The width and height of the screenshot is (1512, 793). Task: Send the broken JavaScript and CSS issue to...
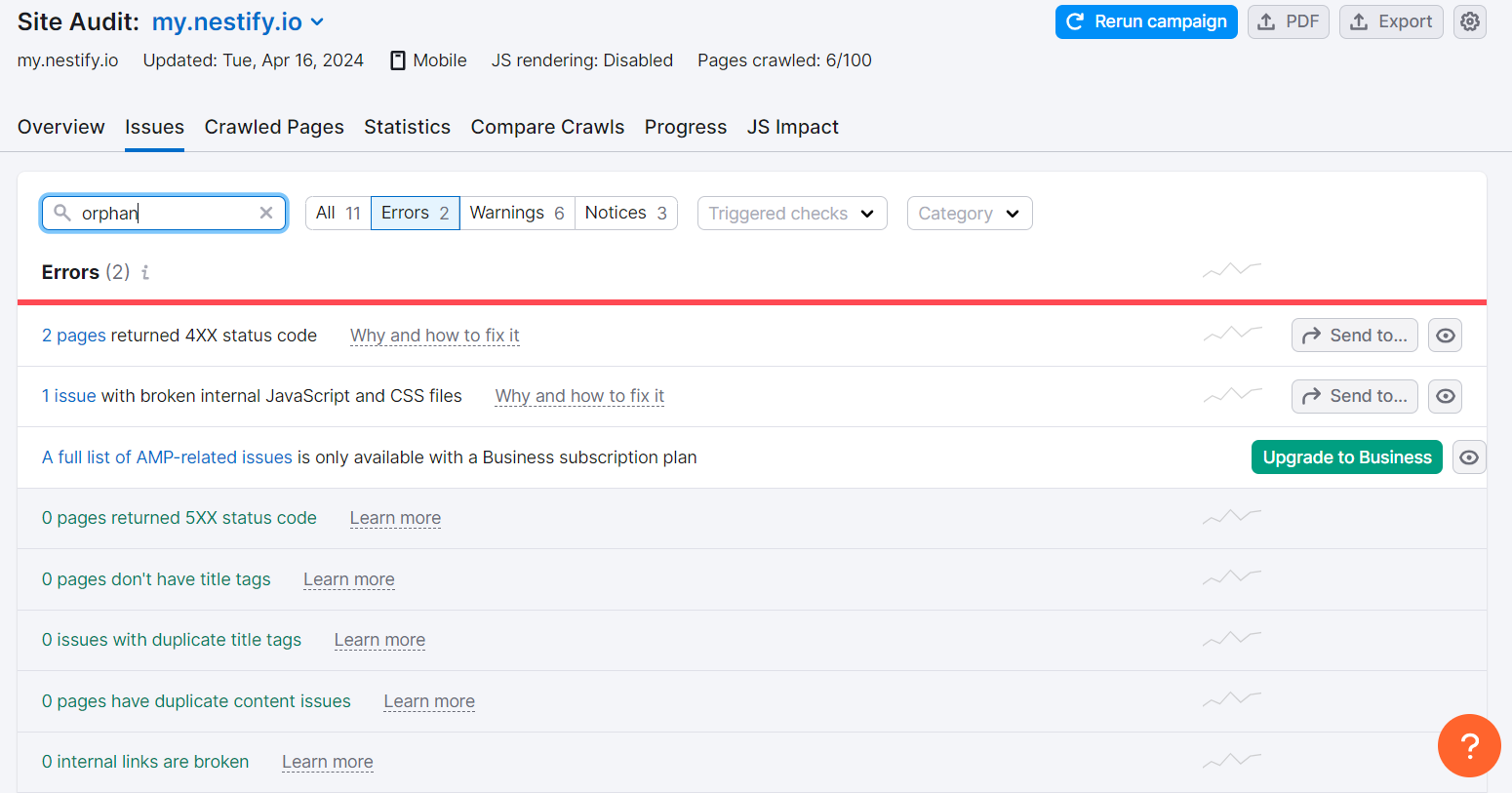point(1354,396)
